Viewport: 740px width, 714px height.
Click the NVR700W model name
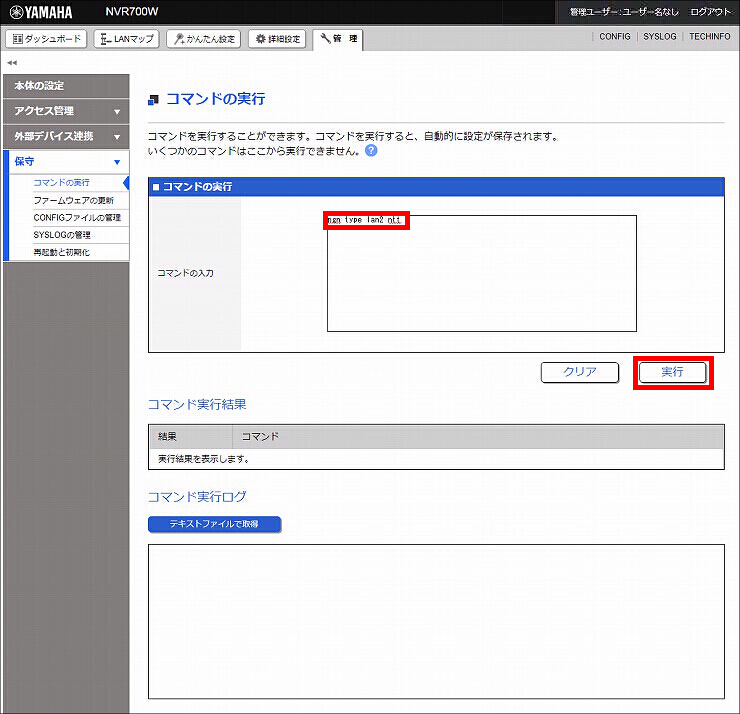(132, 12)
